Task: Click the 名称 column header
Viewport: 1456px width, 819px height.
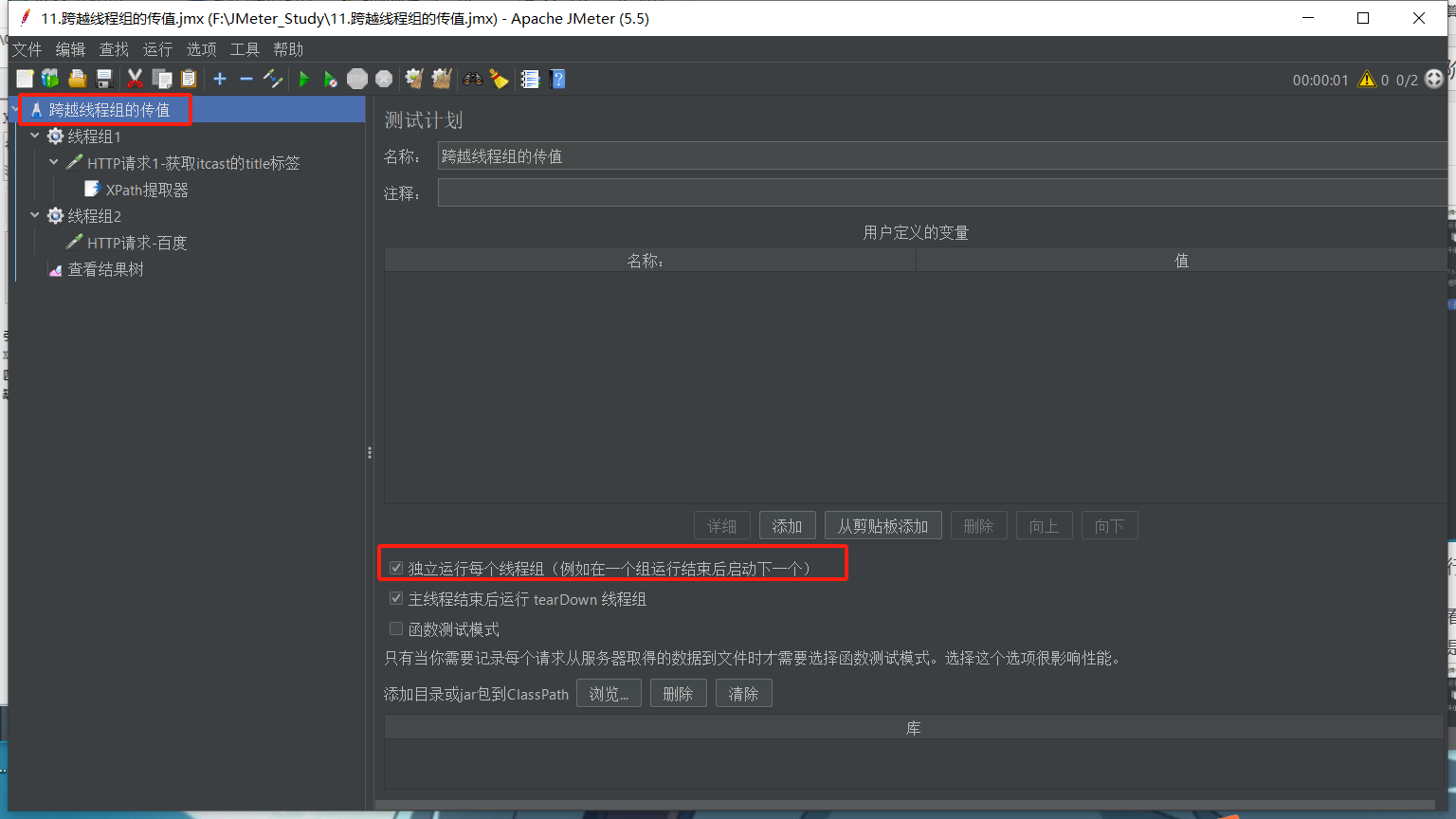Action: click(650, 261)
